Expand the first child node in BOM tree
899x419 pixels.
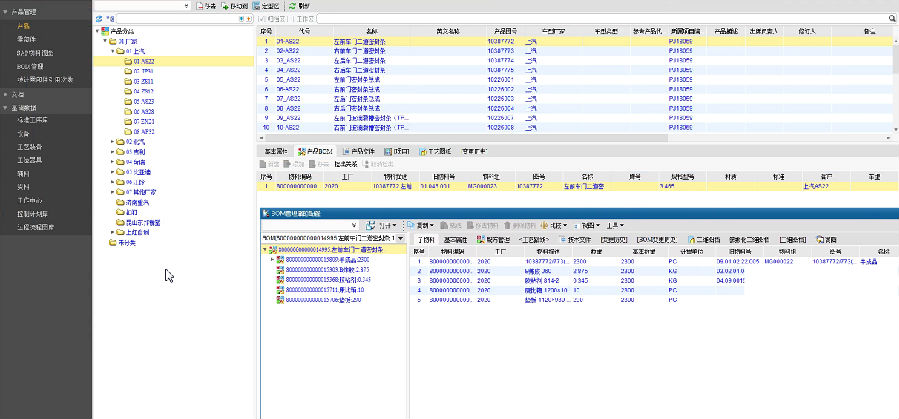[x=273, y=259]
